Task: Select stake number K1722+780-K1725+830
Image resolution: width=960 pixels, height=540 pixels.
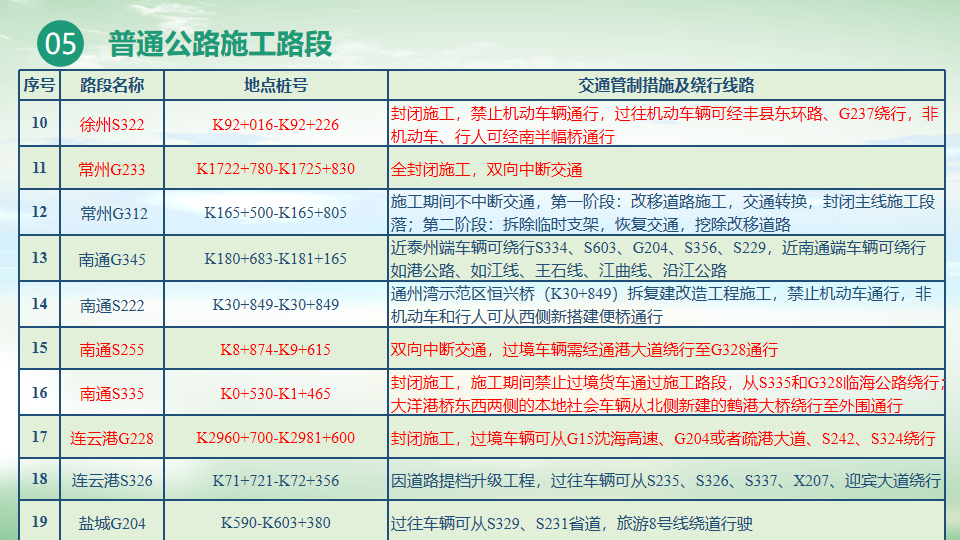Action: (276, 169)
